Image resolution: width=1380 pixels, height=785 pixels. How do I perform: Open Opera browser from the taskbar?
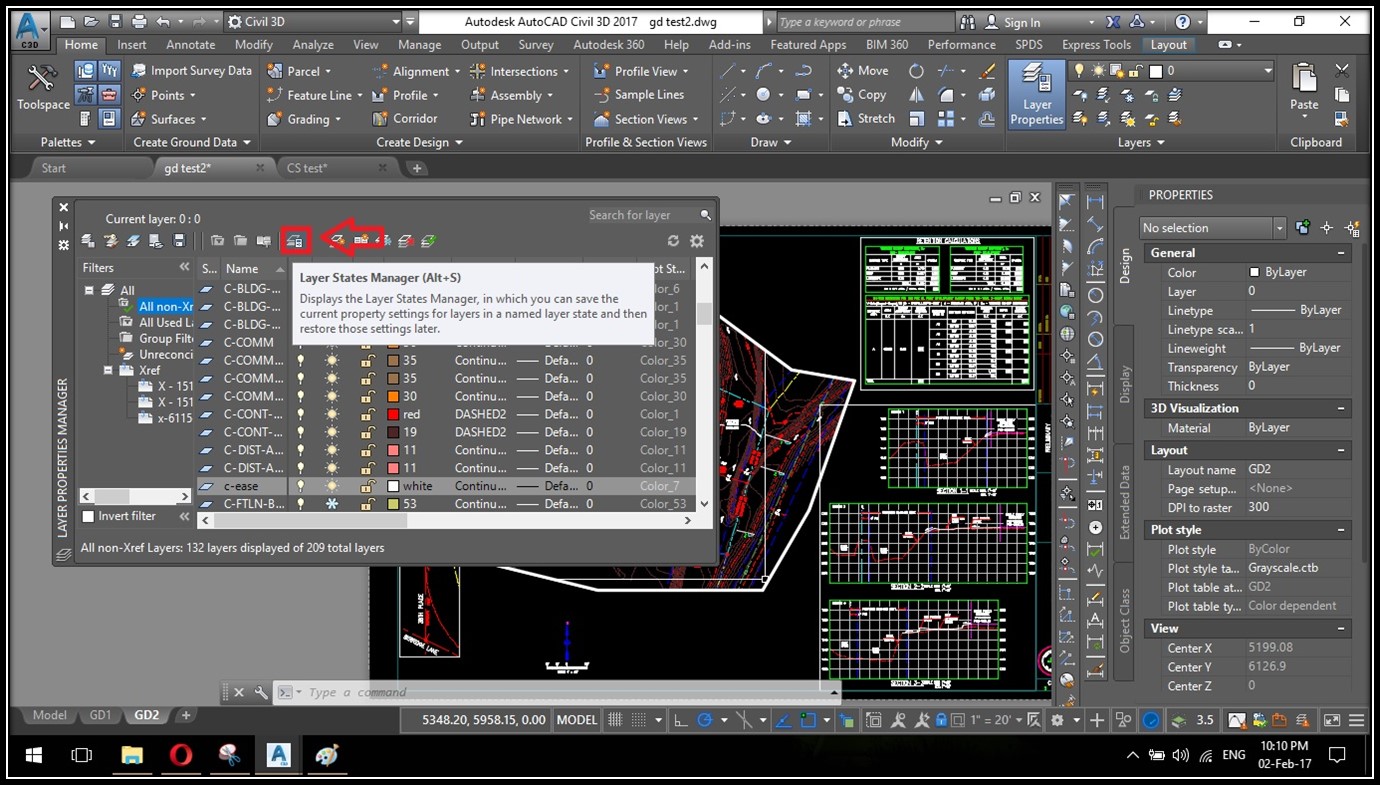tap(181, 755)
